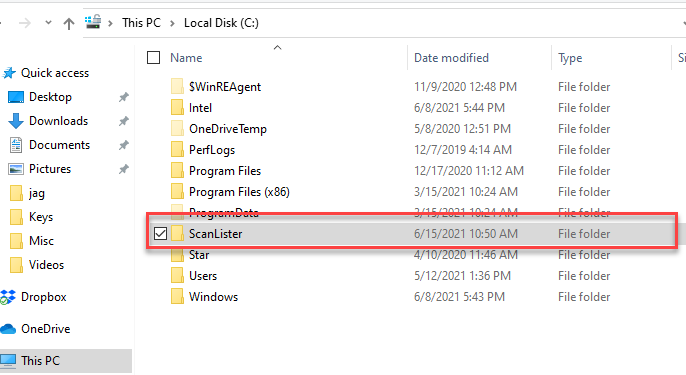Open Downloads folder icon in sidebar
This screenshot has height=375, width=686.
(16, 121)
